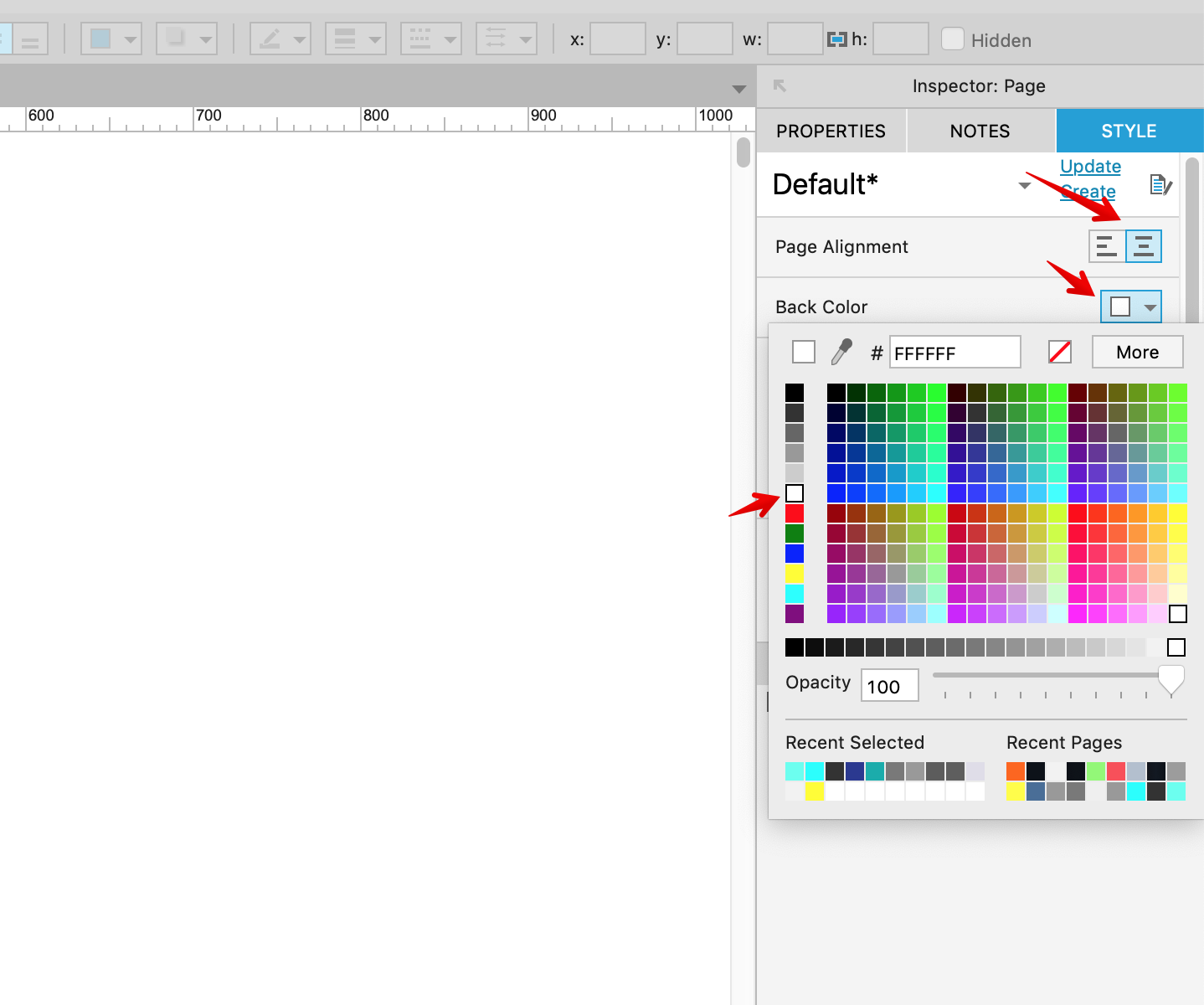Click the Opacity value field
The height and width of the screenshot is (1005, 1204).
(890, 685)
